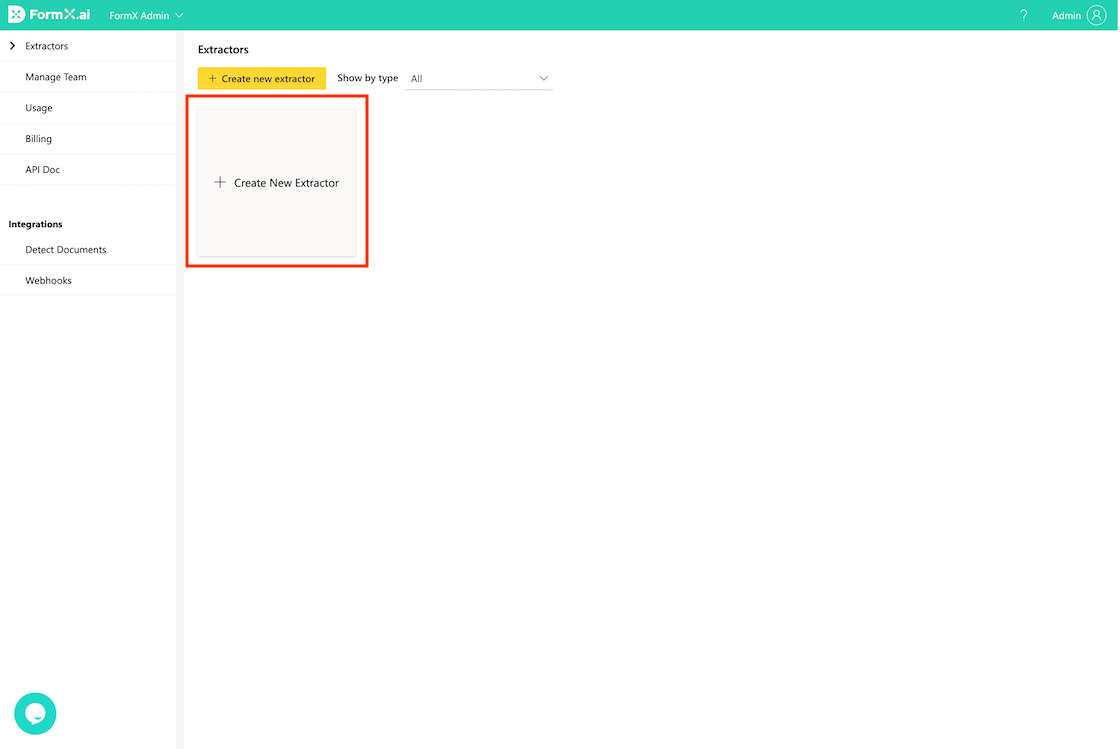Click the FormX.ai logo icon
The height and width of the screenshot is (749, 1120).
pos(17,15)
